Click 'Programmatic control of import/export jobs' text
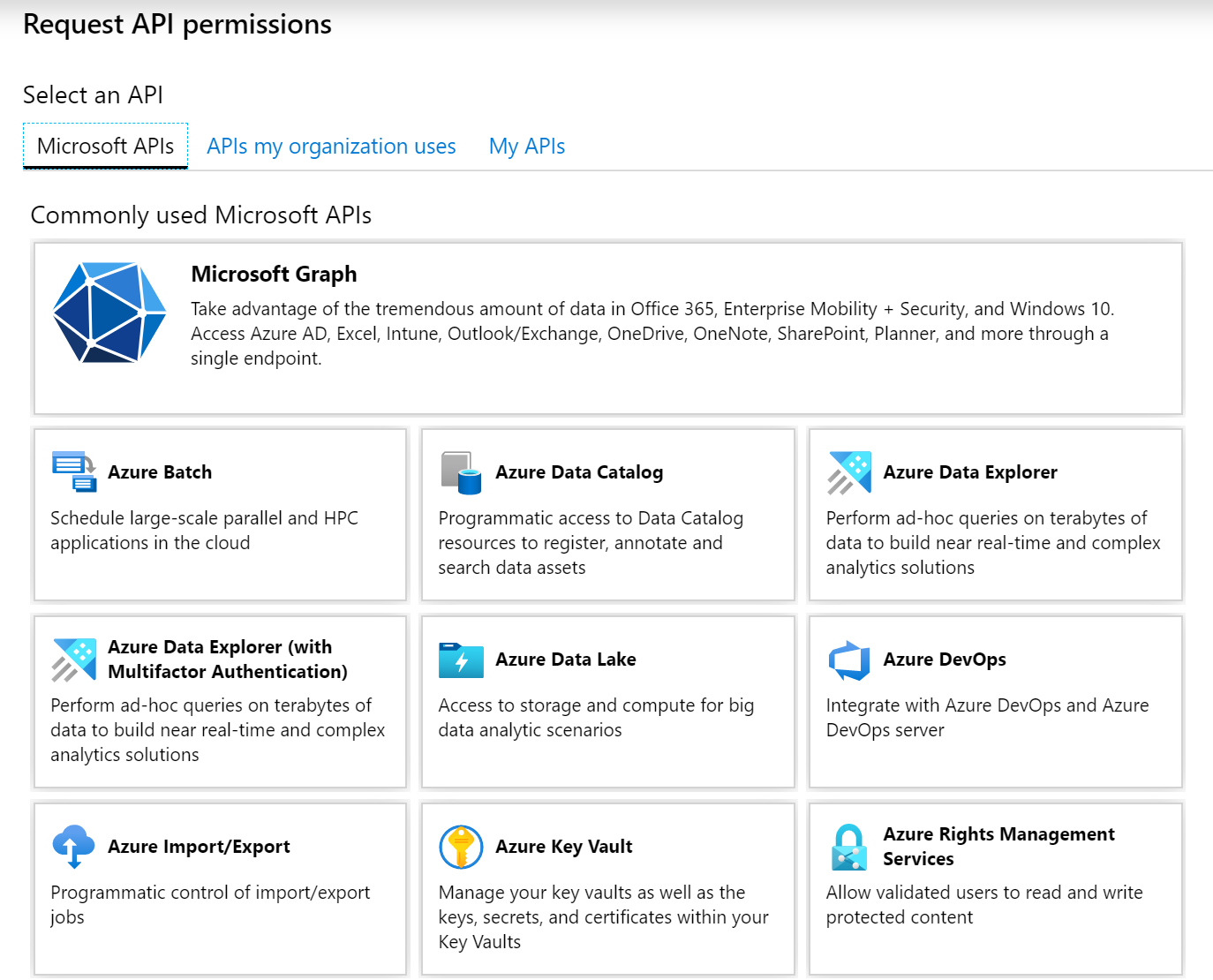Screen dimensions: 1213x980 pos(210,905)
